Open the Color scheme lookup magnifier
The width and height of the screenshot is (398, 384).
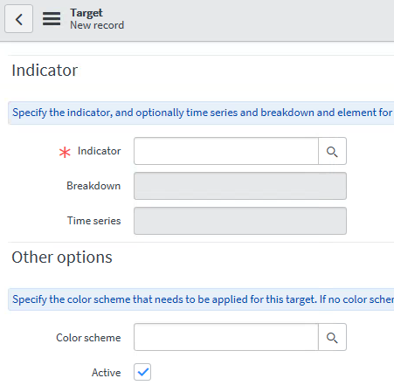[x=332, y=337]
